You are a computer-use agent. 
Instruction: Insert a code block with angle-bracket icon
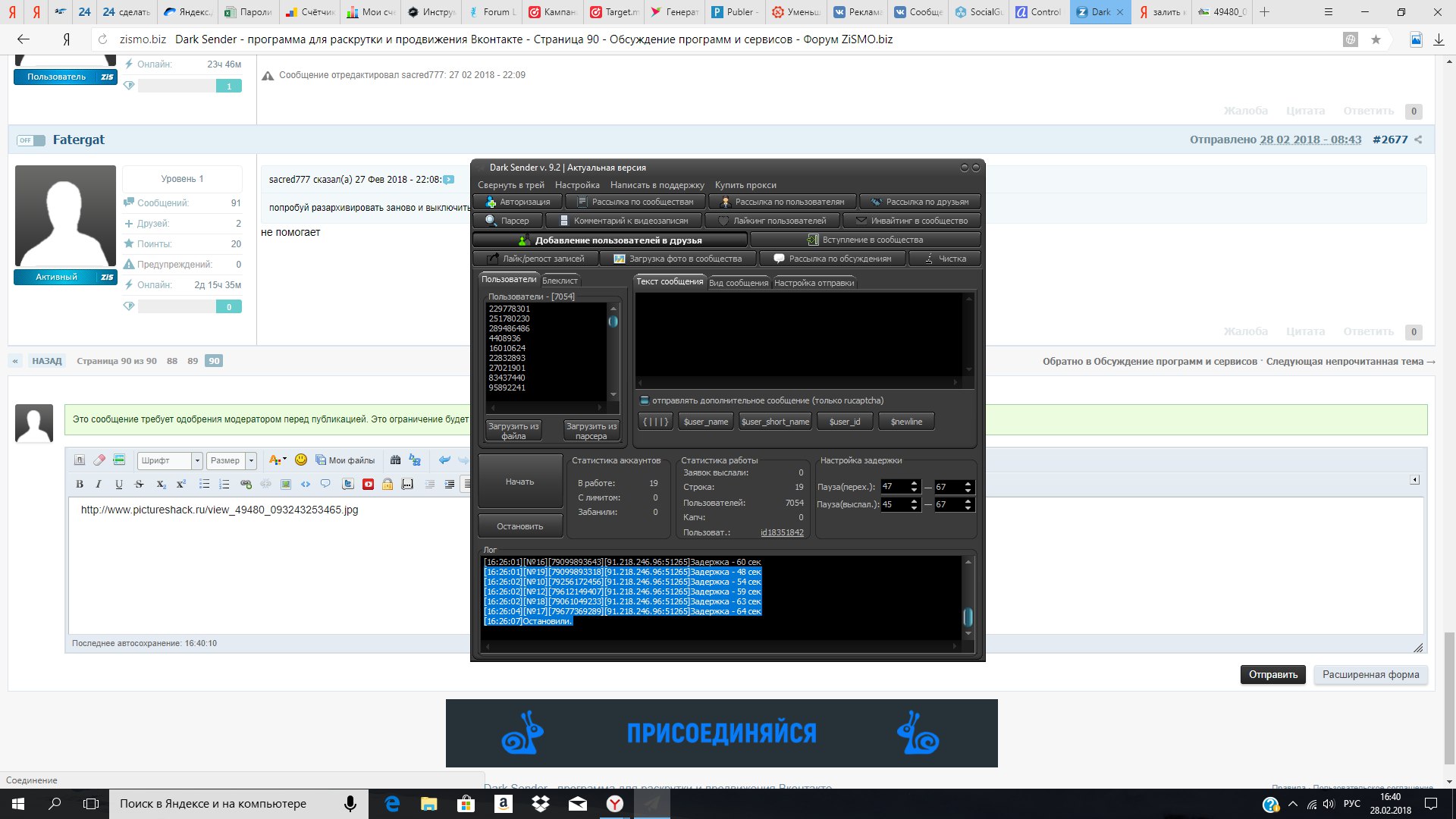pos(306,484)
